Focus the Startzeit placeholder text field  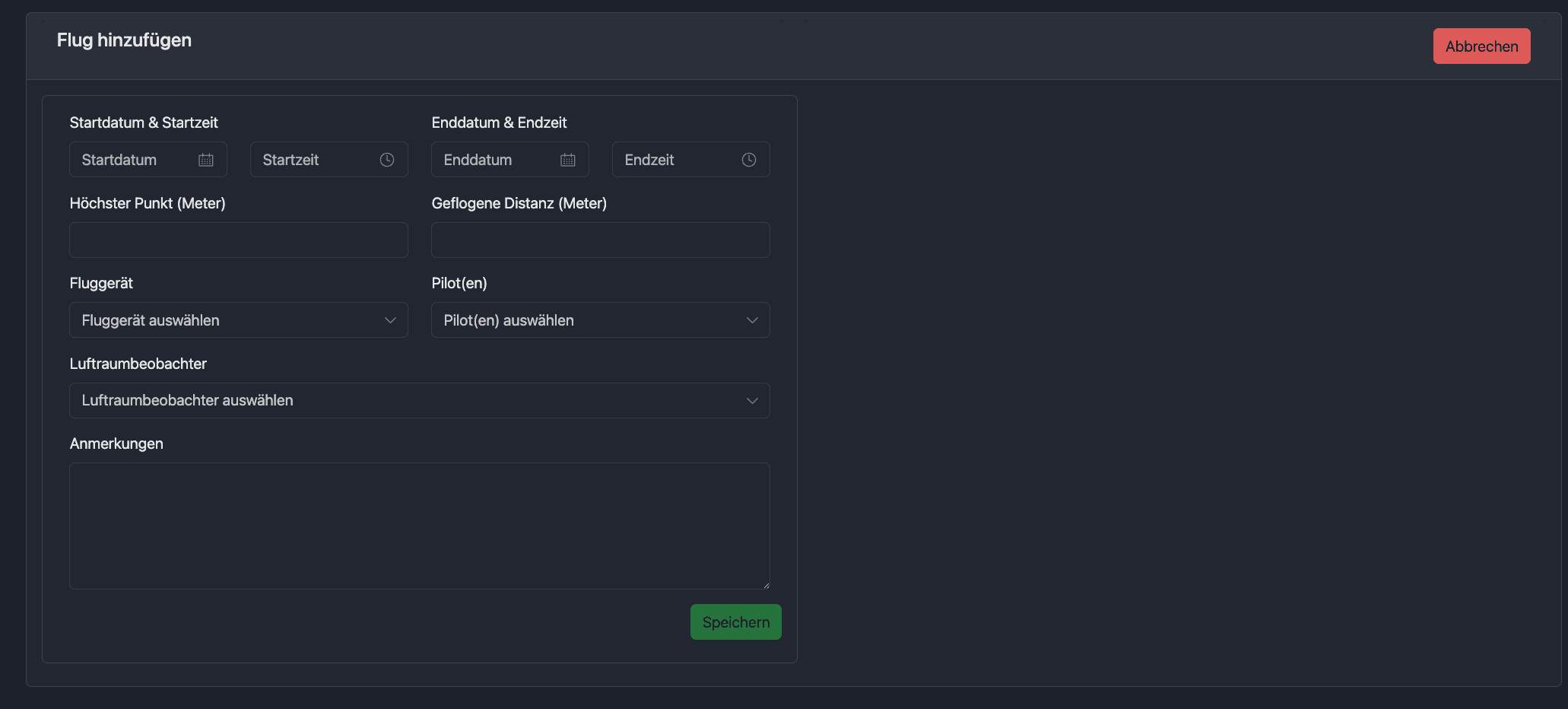(312, 160)
